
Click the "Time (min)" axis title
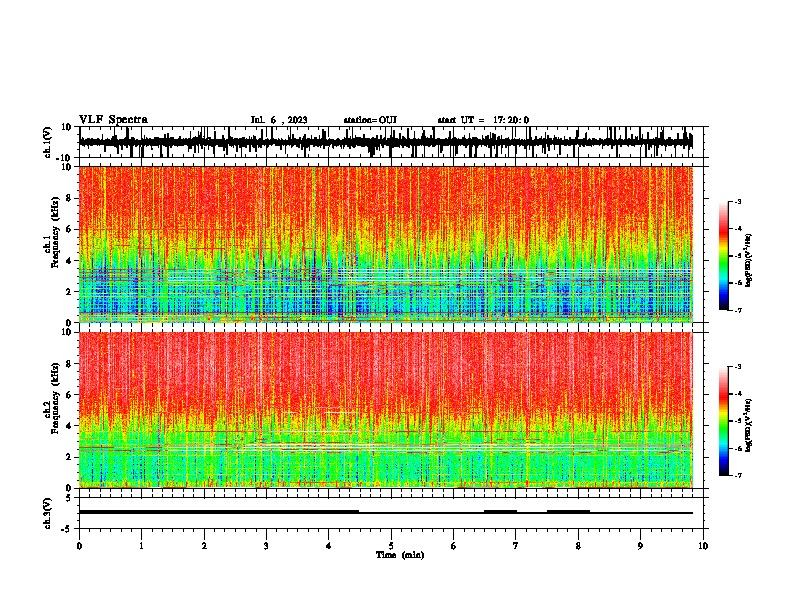(400, 555)
